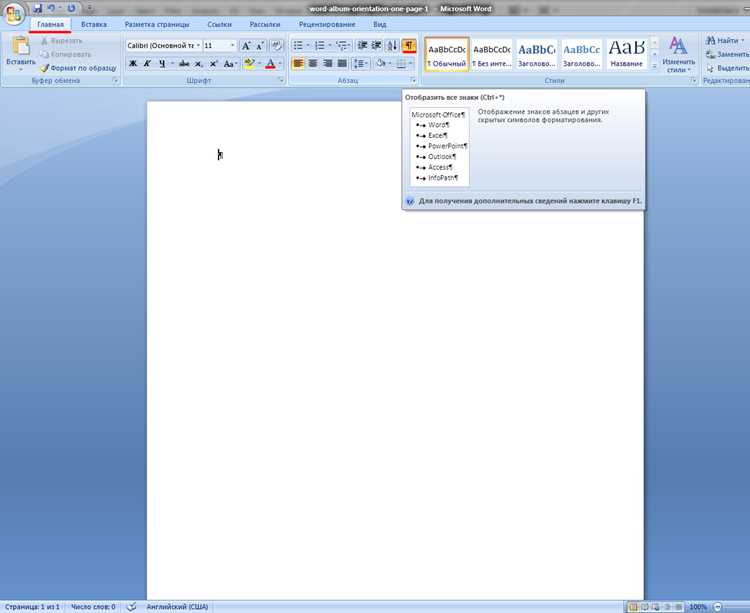Click Число слов: 0 in status bar

pyautogui.click(x=93, y=607)
